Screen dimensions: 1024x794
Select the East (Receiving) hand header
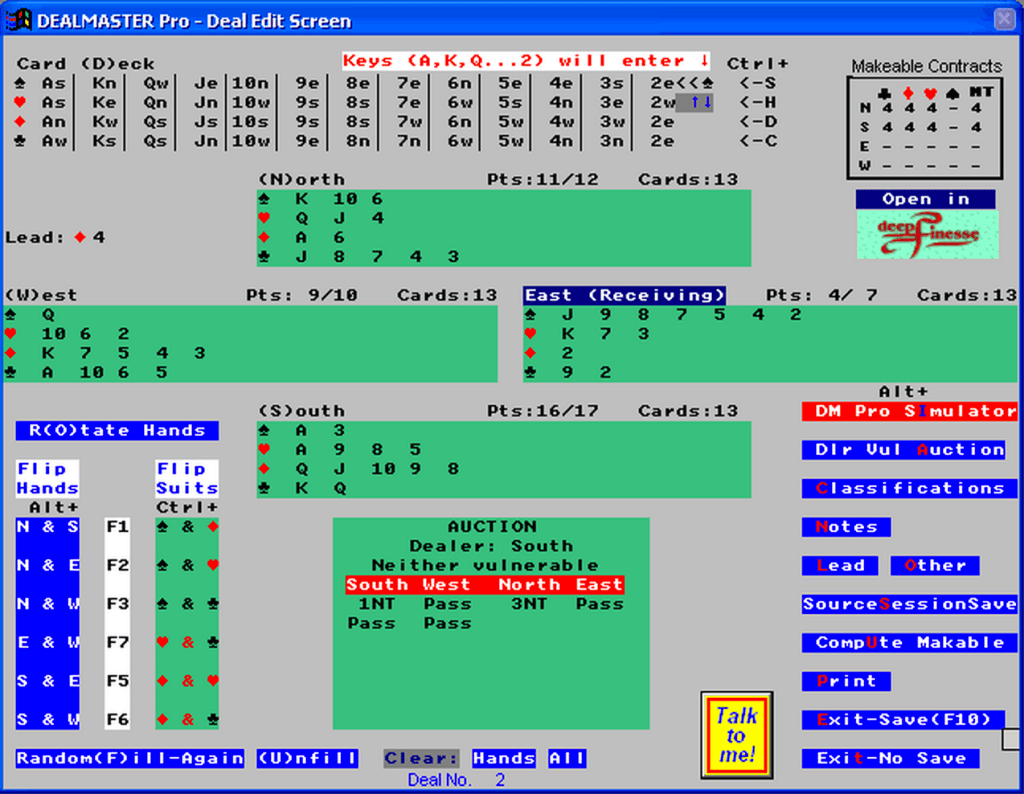pos(624,295)
